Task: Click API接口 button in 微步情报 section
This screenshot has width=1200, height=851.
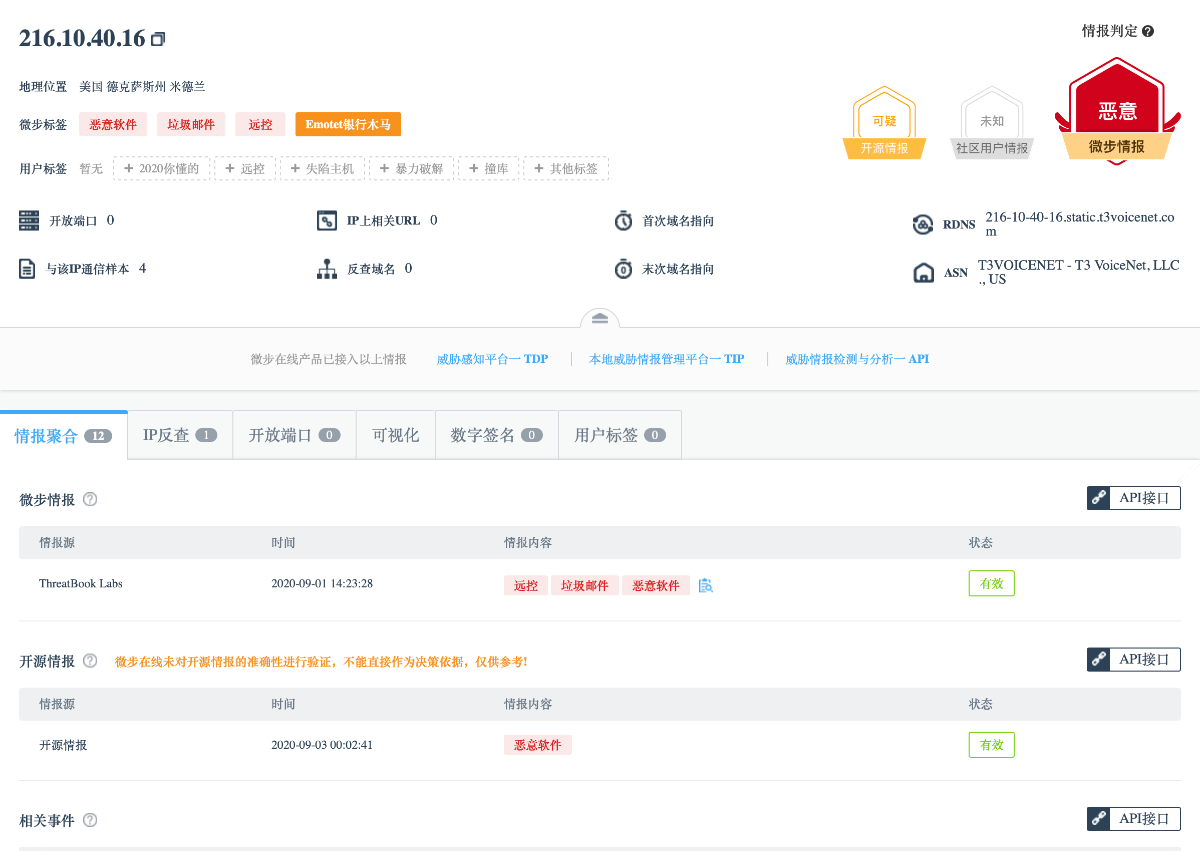Action: [x=1134, y=498]
